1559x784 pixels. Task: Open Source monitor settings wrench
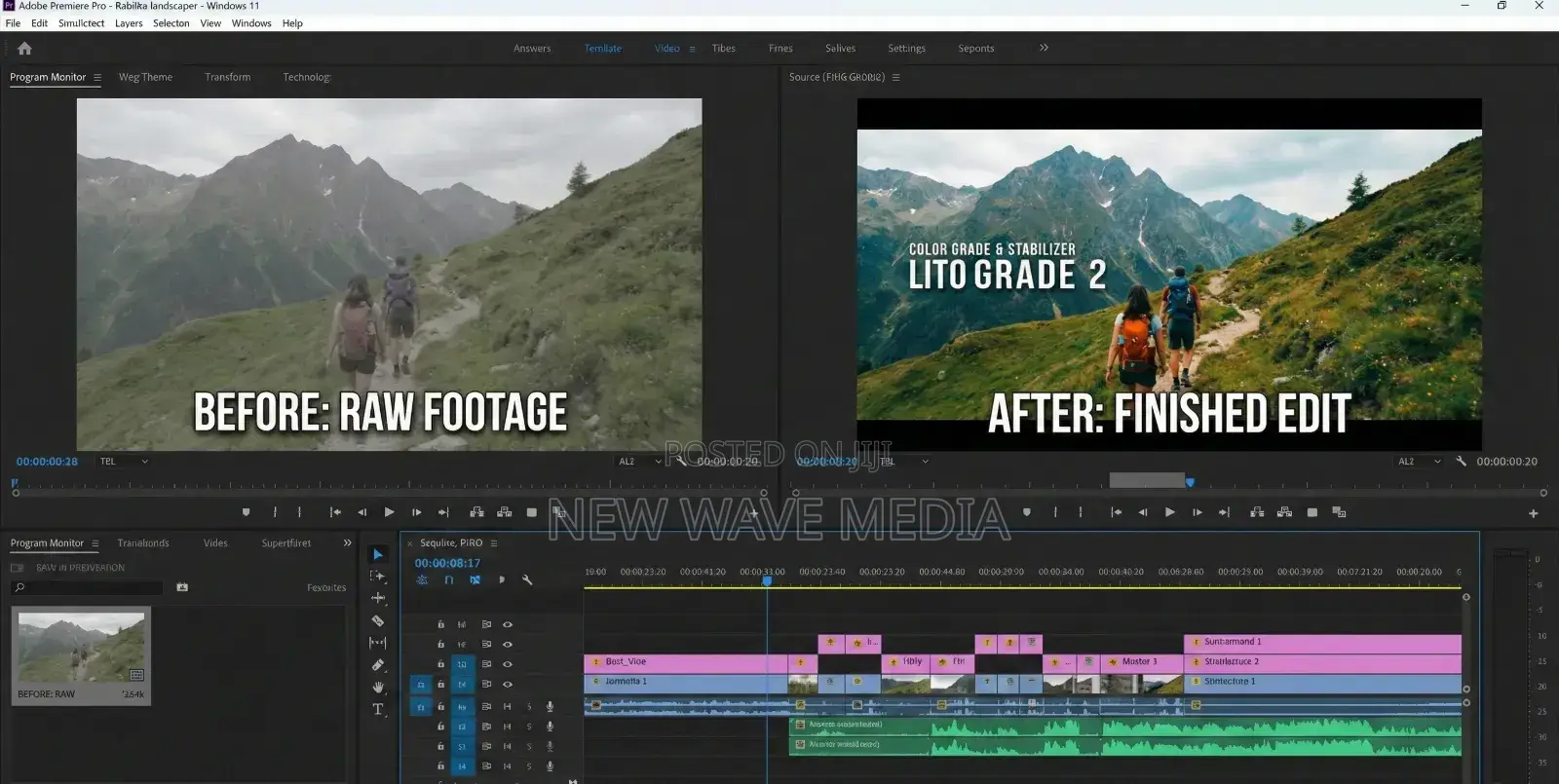point(1461,462)
